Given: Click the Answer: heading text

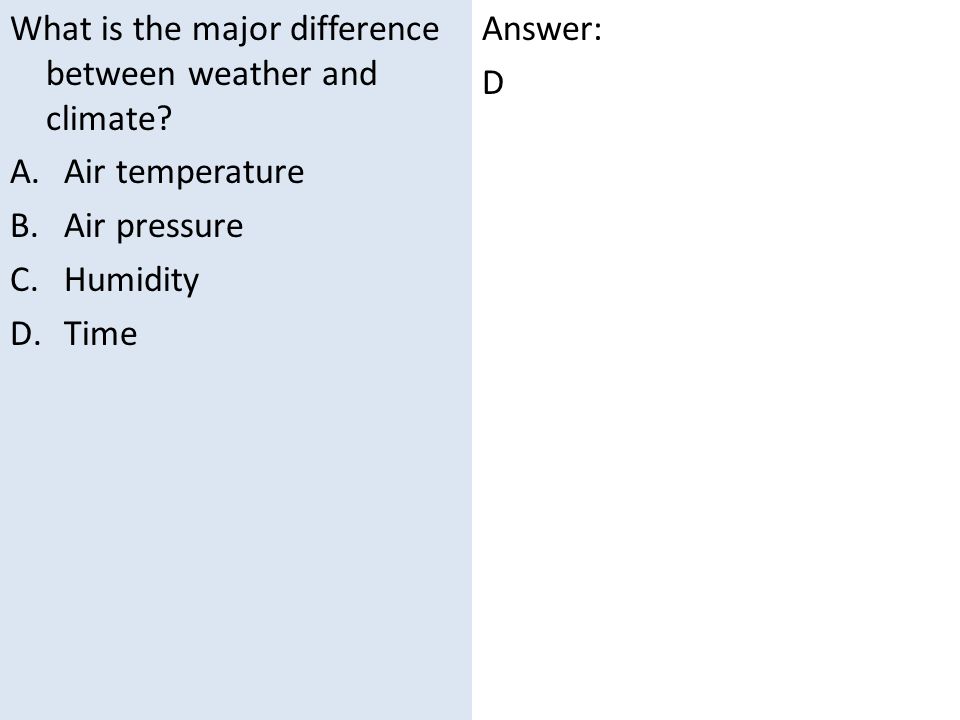Looking at the screenshot, I should click(x=542, y=29).
